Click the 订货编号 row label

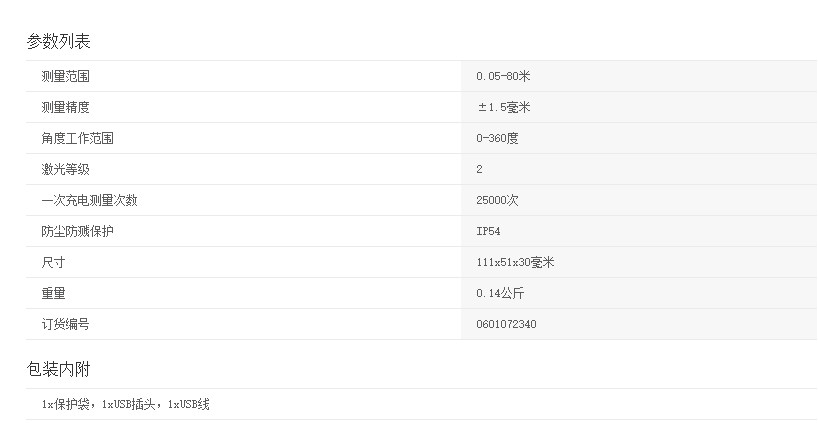pyautogui.click(x=65, y=324)
